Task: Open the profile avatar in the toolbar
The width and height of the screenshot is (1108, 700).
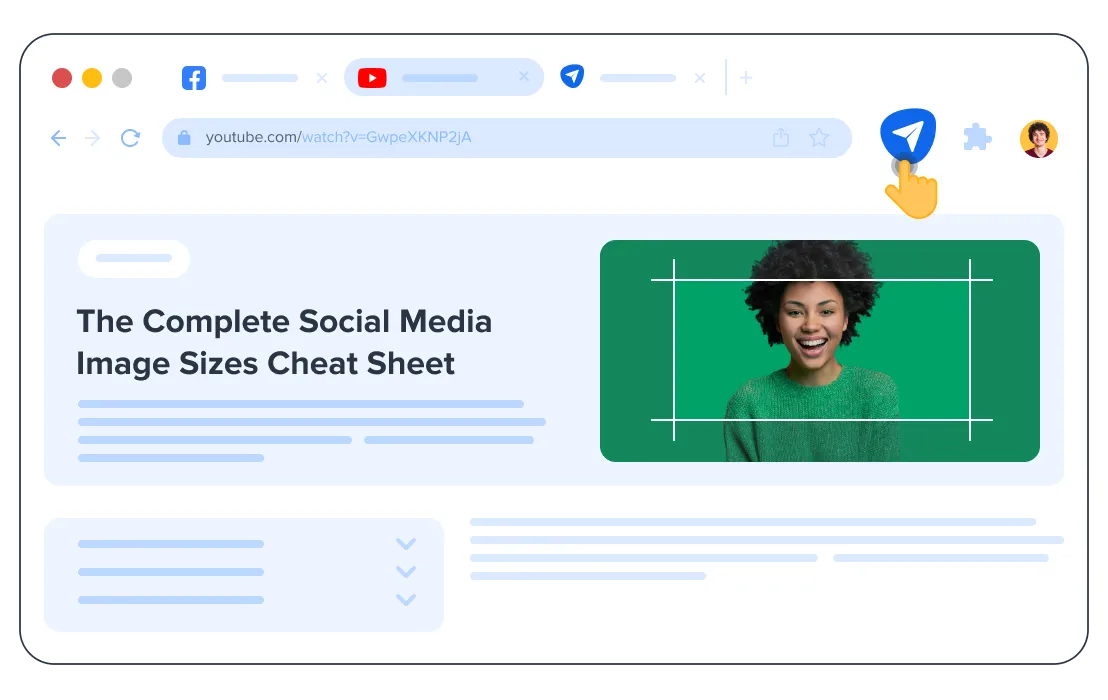Action: pyautogui.click(x=1039, y=136)
